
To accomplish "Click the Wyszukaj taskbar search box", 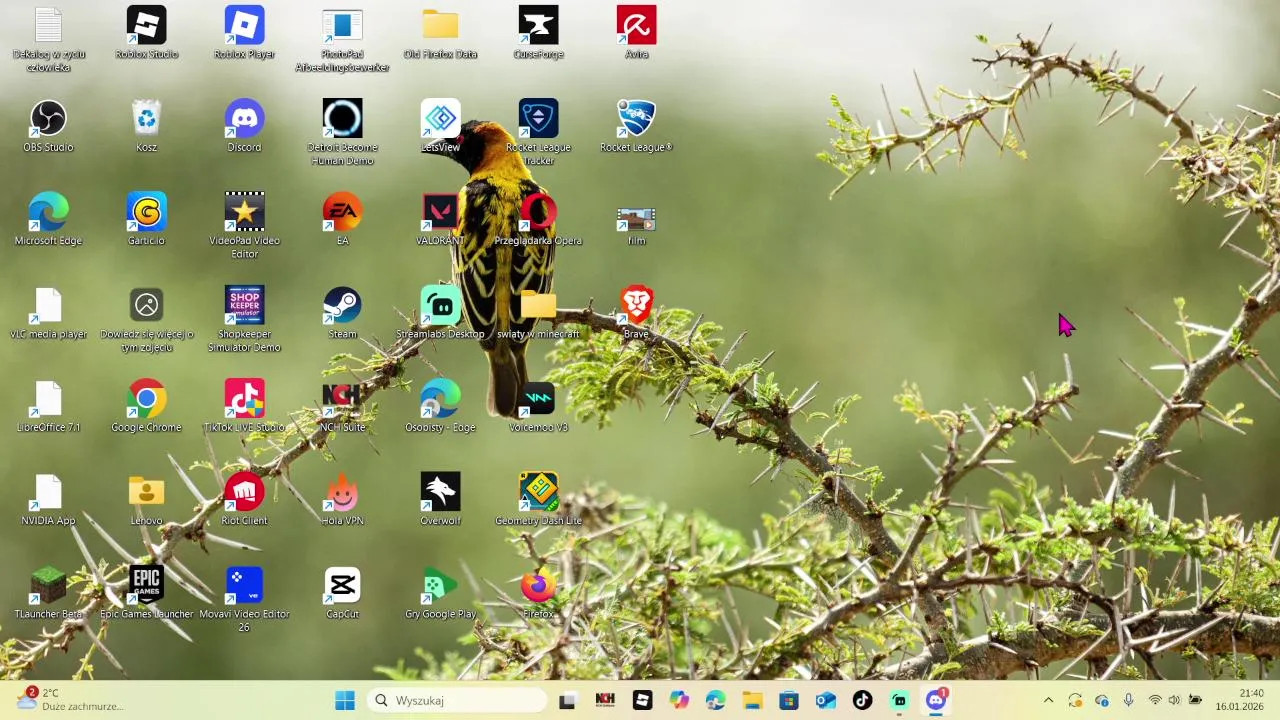I will (457, 700).
